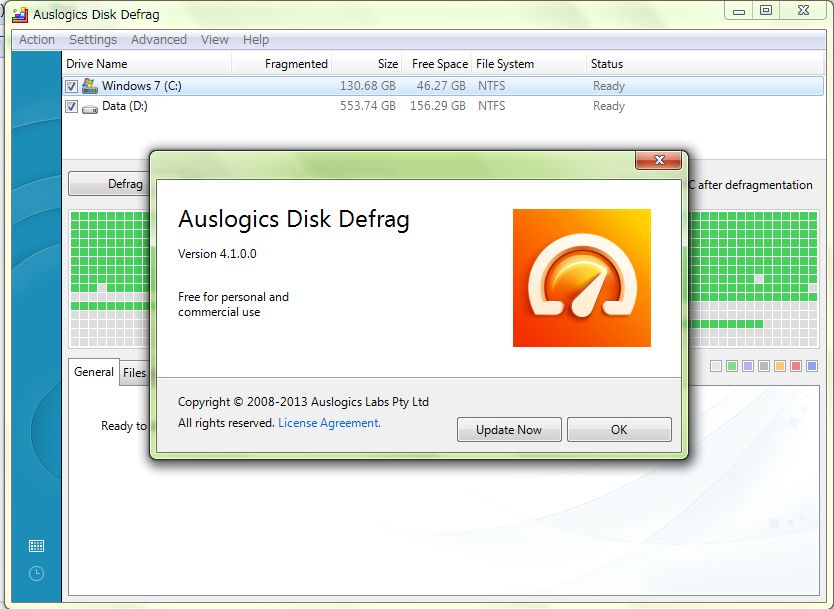Uncheck the Data (D:) drive checkbox
The width and height of the screenshot is (834, 609).
[x=71, y=107]
